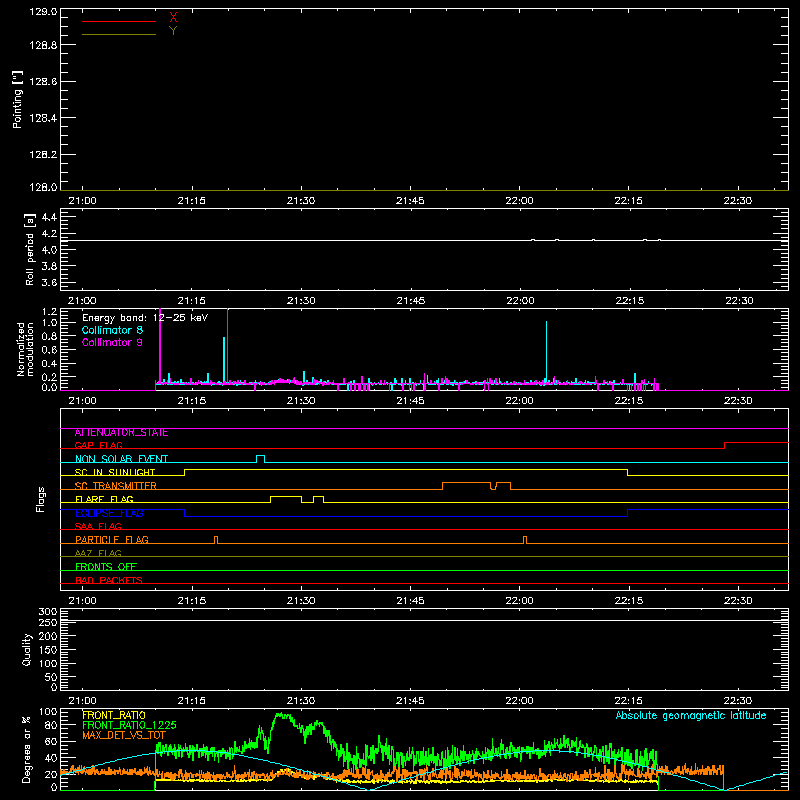
Task: Click the GAP_FLAG step near 22:28
Action: [x=725, y=445]
